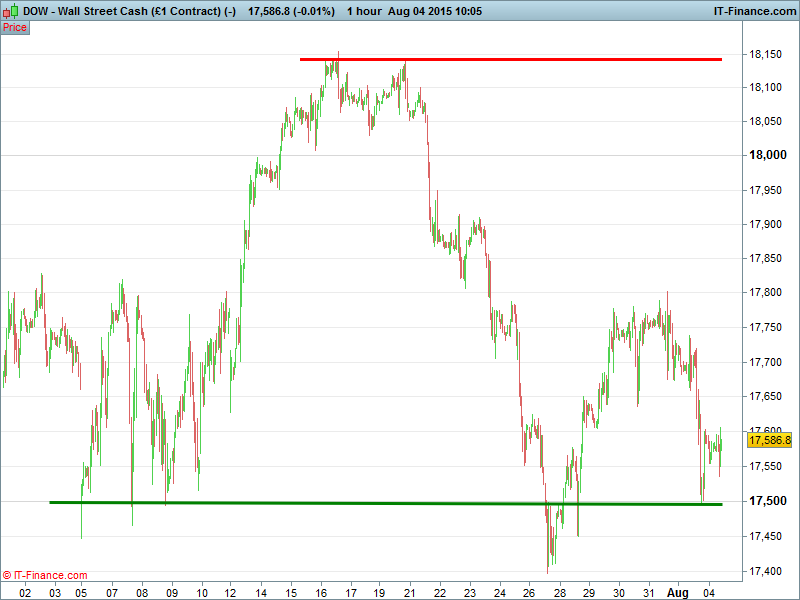Click the 17,500 label on price axis
Viewport: 800px width, 600px height.
[x=766, y=501]
